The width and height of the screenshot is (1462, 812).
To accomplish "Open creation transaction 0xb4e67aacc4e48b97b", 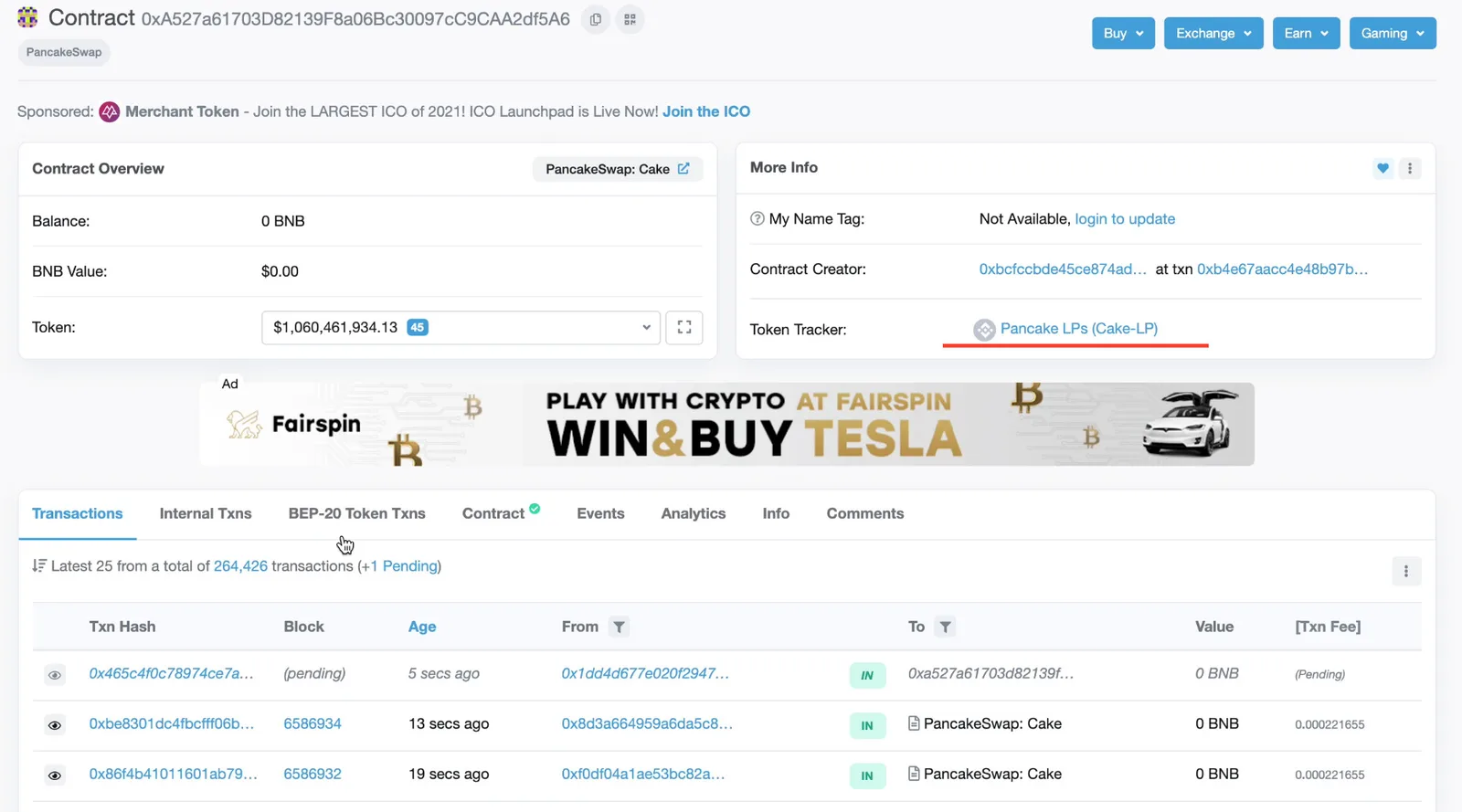I will (1283, 269).
